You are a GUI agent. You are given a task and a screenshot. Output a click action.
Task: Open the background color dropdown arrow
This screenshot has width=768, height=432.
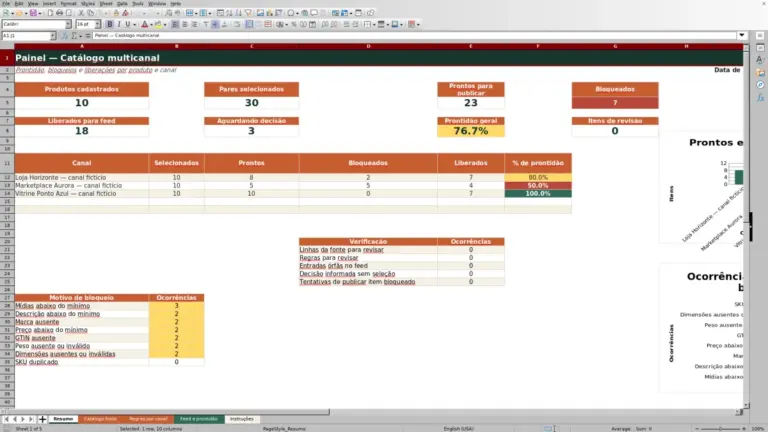(x=165, y=24)
